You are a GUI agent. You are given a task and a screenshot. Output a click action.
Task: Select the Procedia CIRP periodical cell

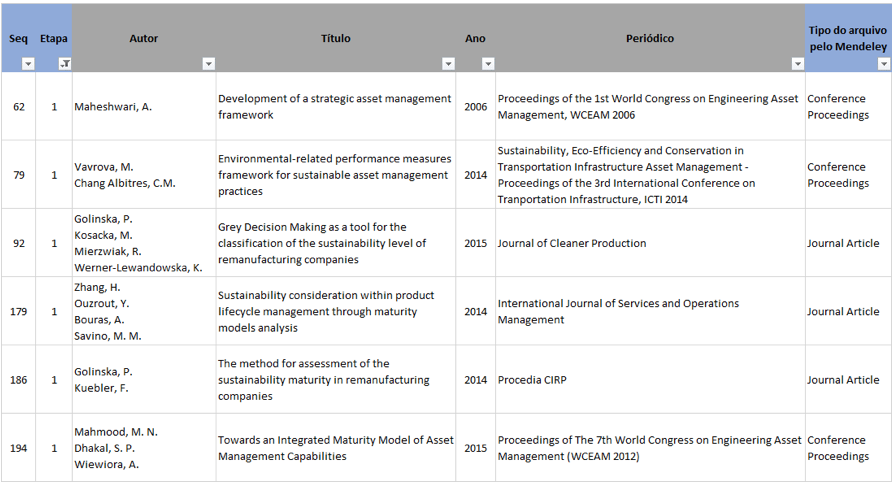650,379
